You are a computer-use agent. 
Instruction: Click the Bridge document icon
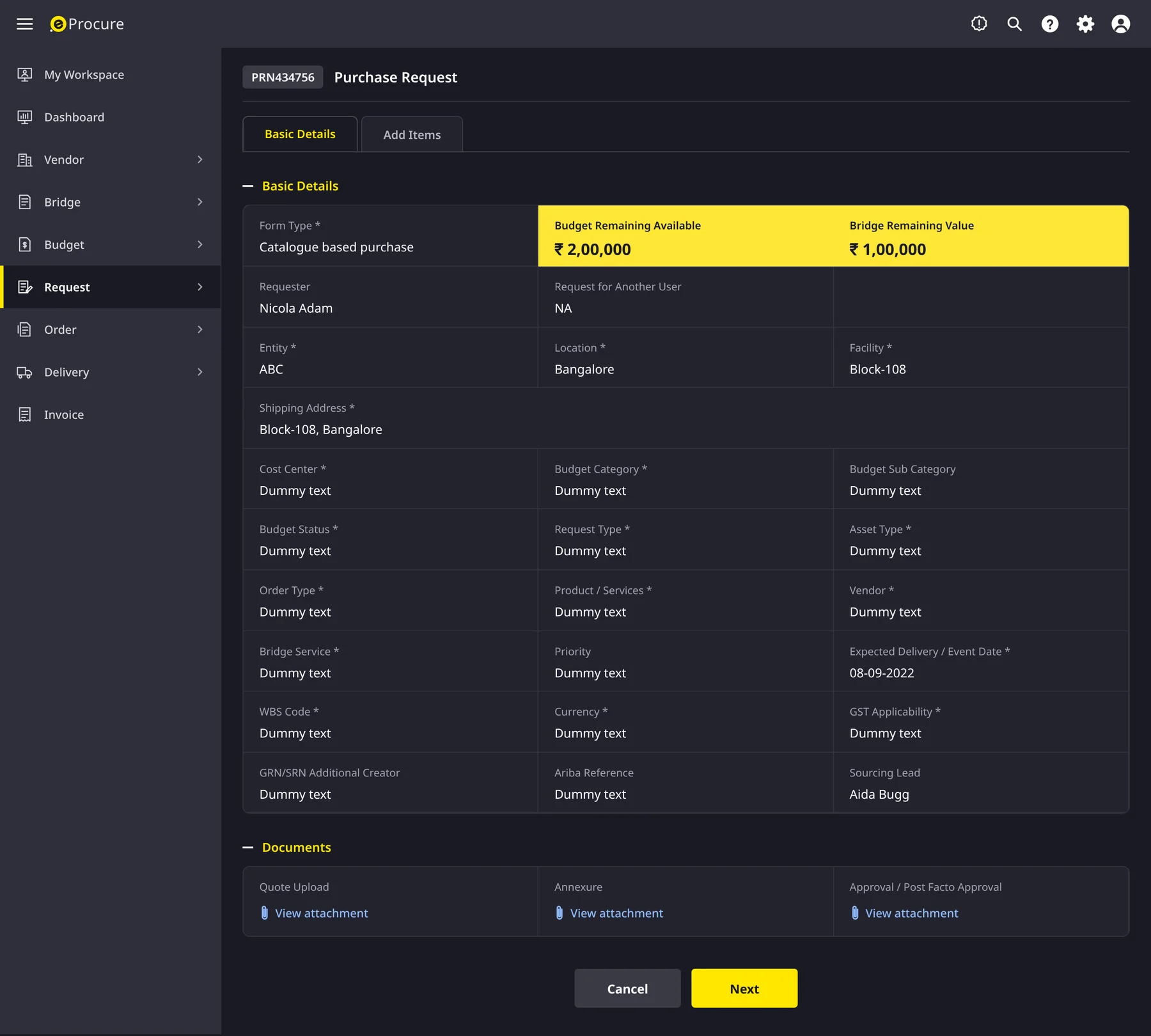pos(24,202)
